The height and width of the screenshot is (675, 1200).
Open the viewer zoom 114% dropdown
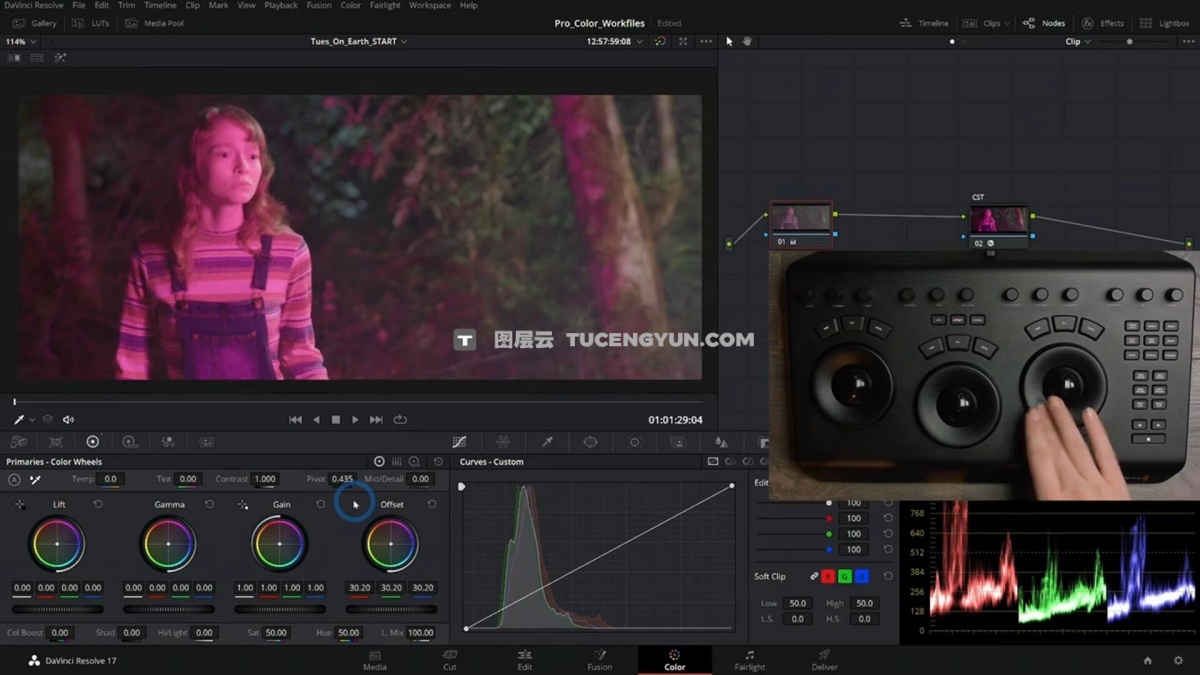coord(21,42)
